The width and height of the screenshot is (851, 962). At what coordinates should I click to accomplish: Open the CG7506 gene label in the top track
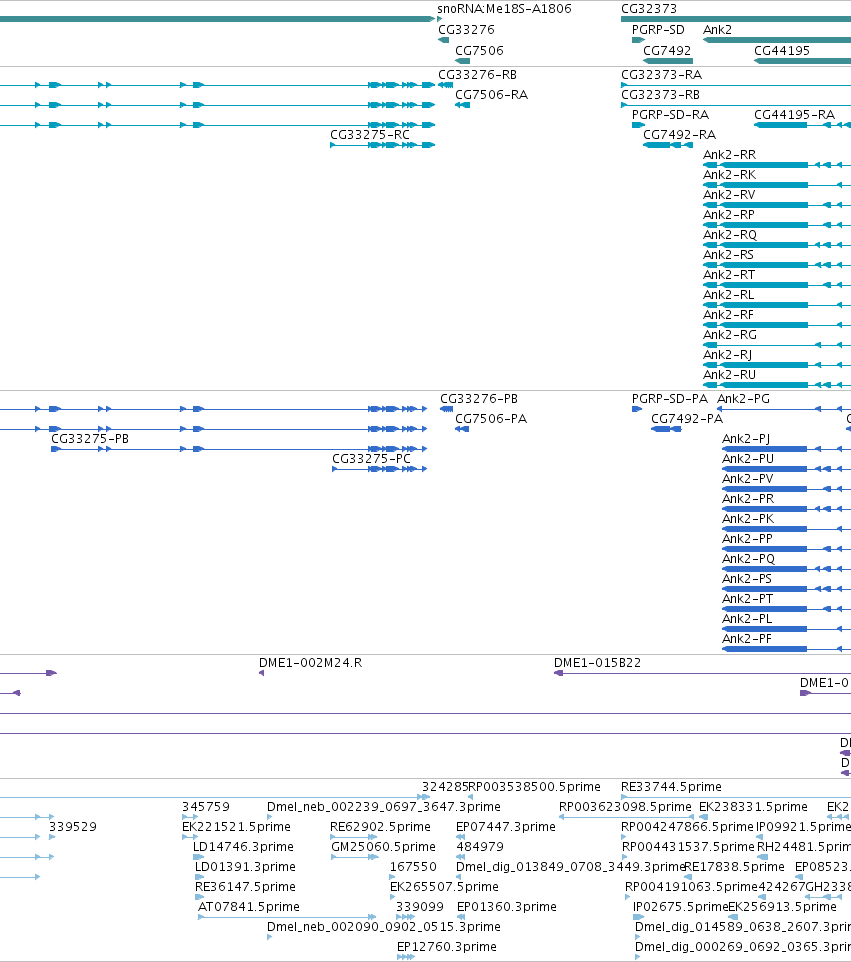pos(479,50)
